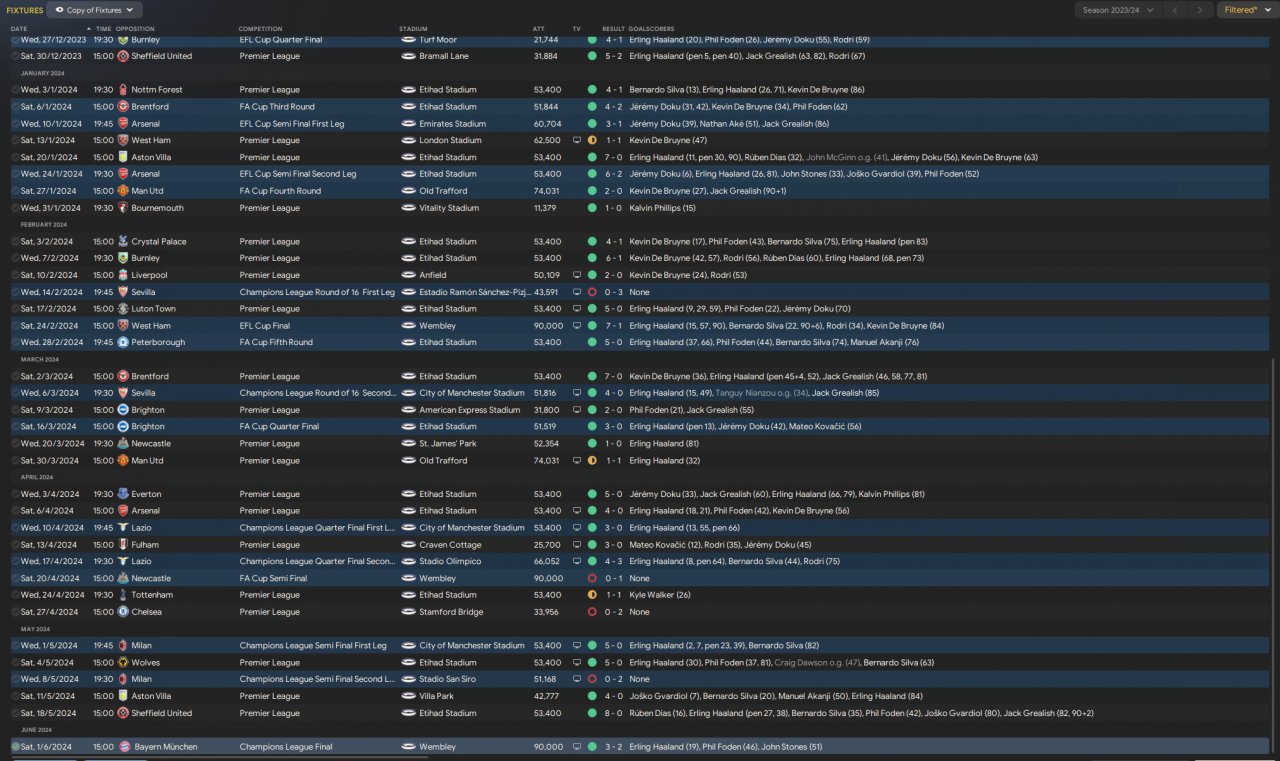Tick the selection circle for Crystal Palace fixture

15,242
